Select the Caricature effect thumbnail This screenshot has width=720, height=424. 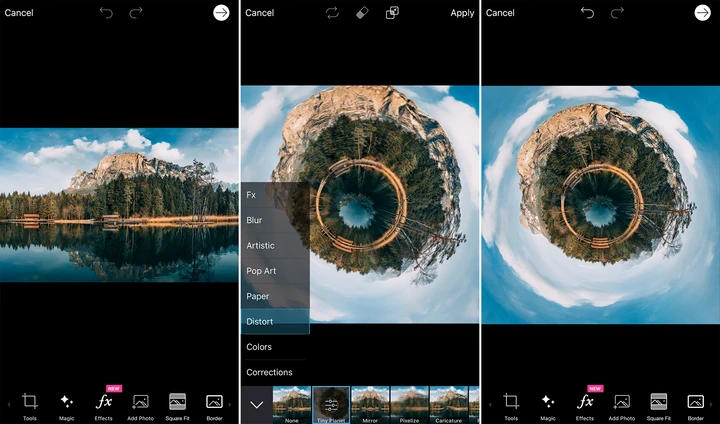pos(448,405)
